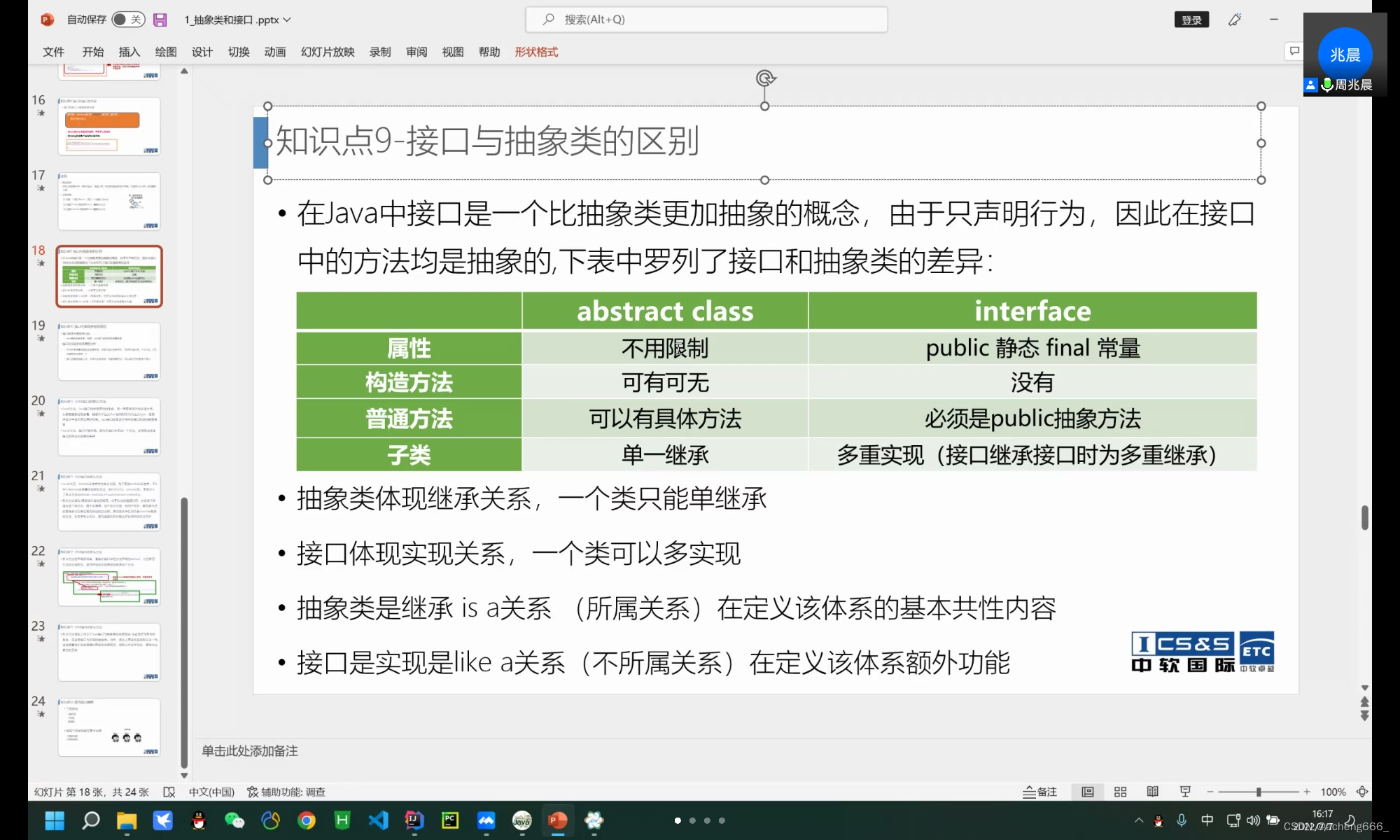This screenshot has height=840, width=1400.
Task: Fit slide to current window icon
Action: pos(1362,792)
